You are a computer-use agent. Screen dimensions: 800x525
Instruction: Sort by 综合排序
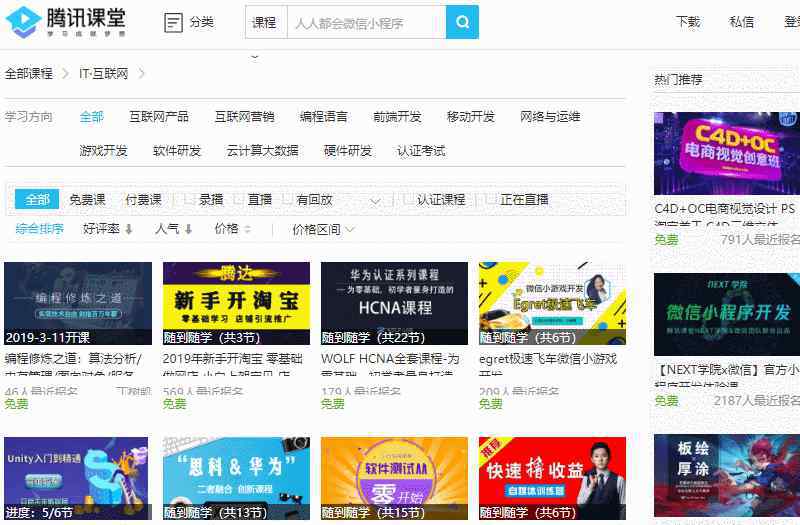tap(40, 229)
